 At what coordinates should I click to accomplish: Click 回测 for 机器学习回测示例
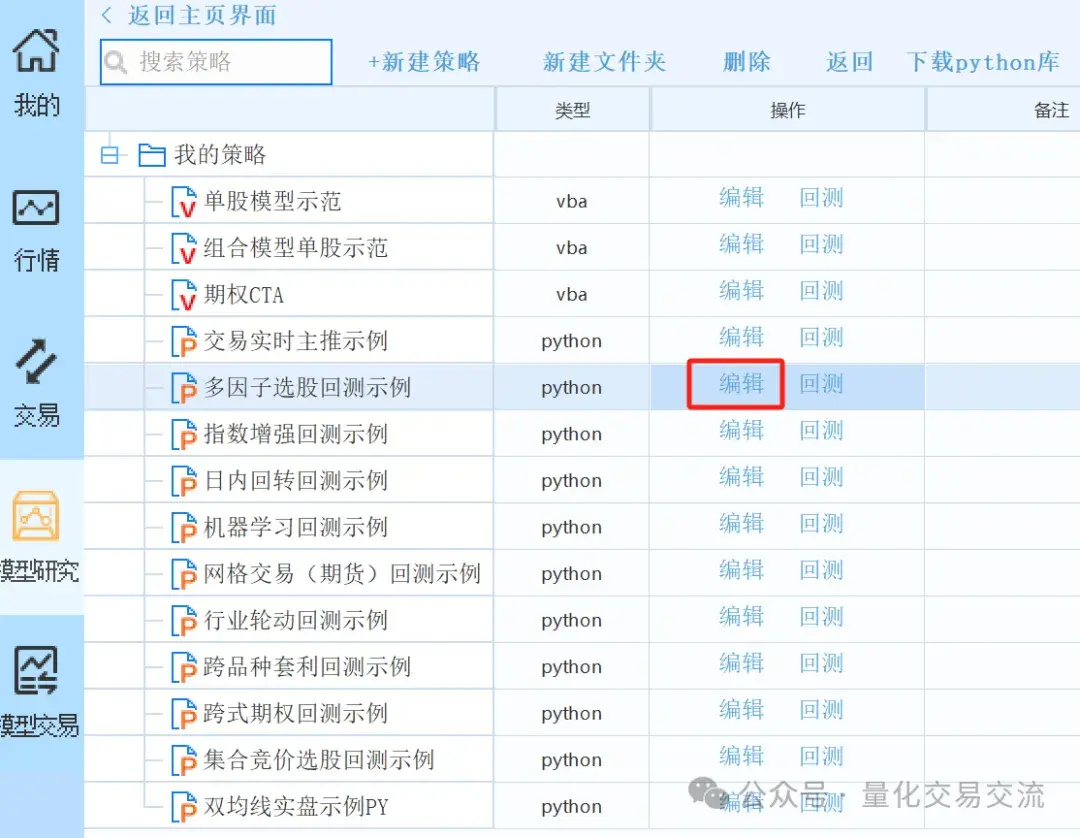click(821, 523)
